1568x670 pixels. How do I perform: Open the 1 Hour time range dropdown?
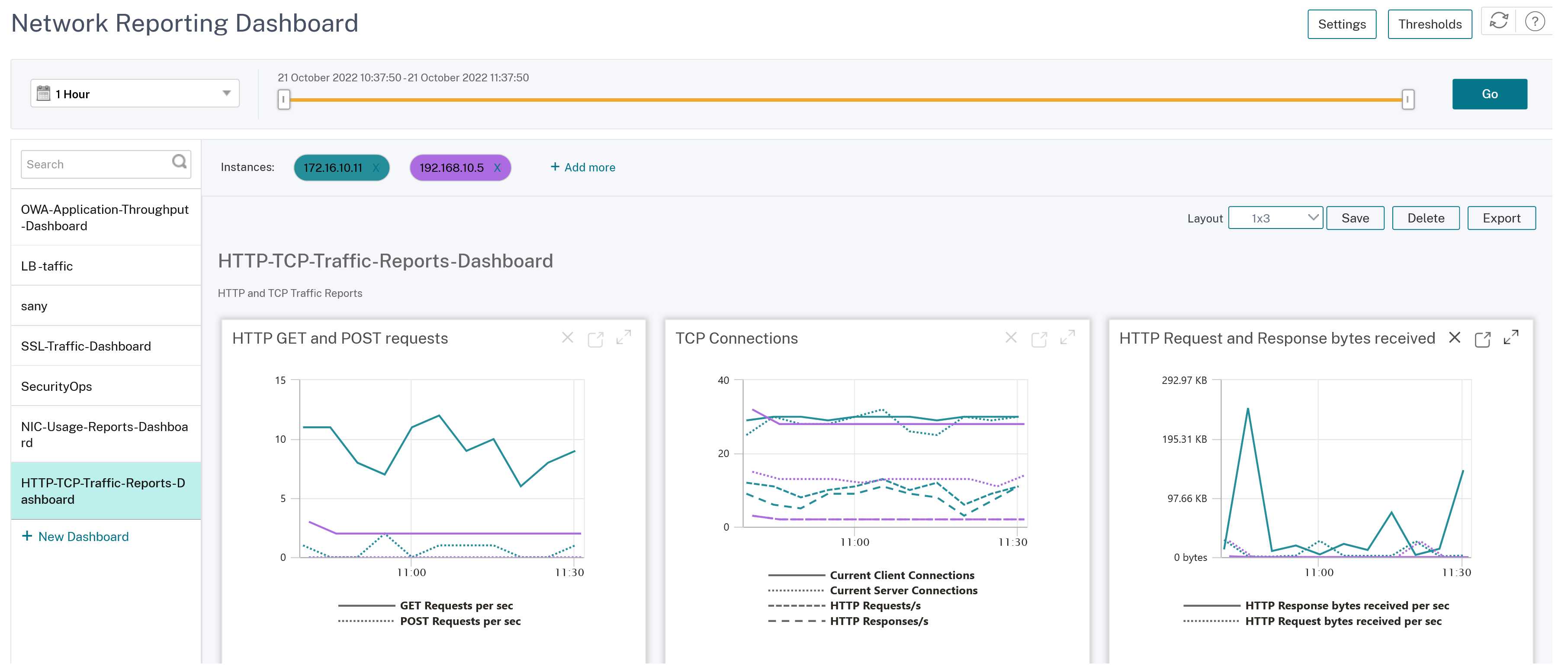pyautogui.click(x=135, y=94)
